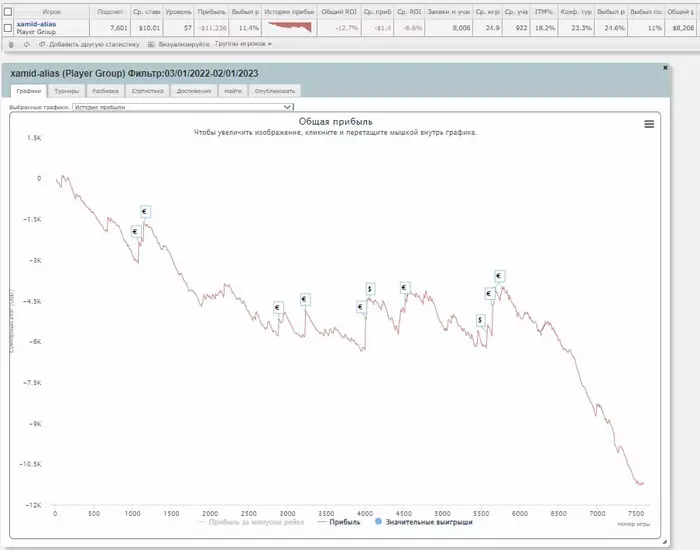Sort by the 'Прибыль' column header

(212, 12)
